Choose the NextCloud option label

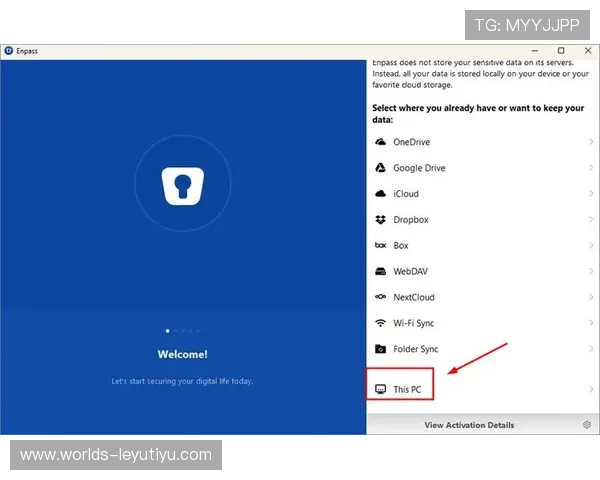click(x=415, y=298)
